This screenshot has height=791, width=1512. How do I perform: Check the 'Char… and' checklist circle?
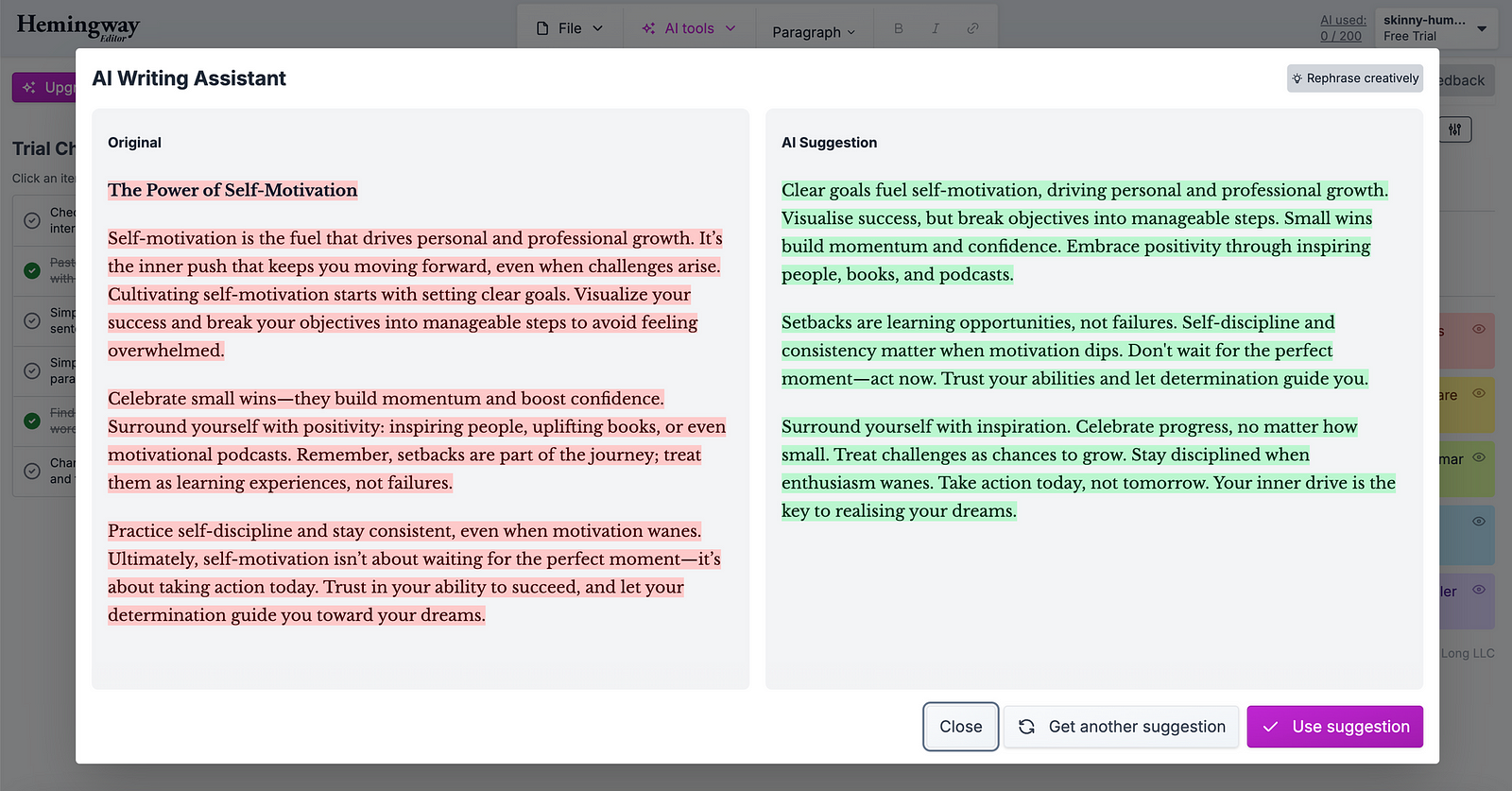click(x=32, y=471)
